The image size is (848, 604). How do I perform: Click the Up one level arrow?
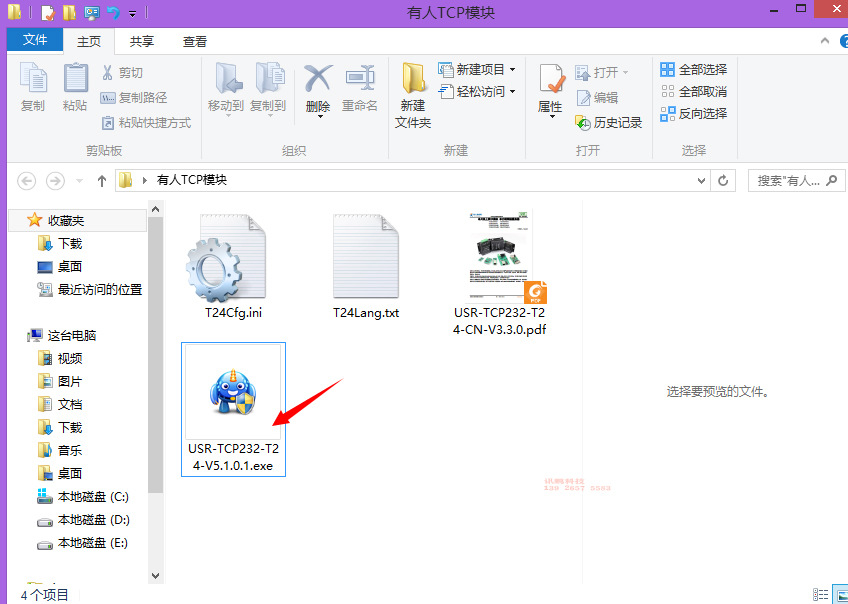coord(102,181)
